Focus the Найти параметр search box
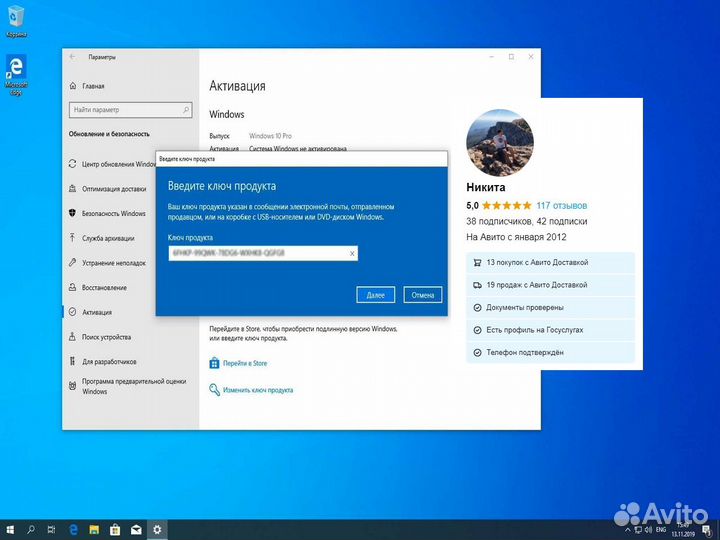The width and height of the screenshot is (720, 540). click(130, 110)
